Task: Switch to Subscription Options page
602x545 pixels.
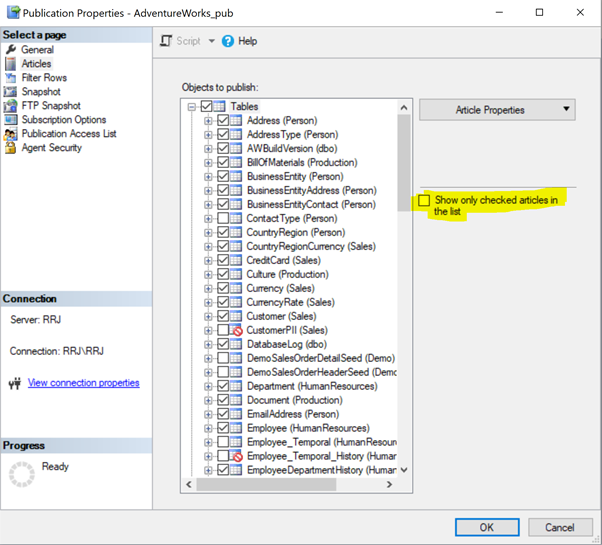Action: pos(64,120)
